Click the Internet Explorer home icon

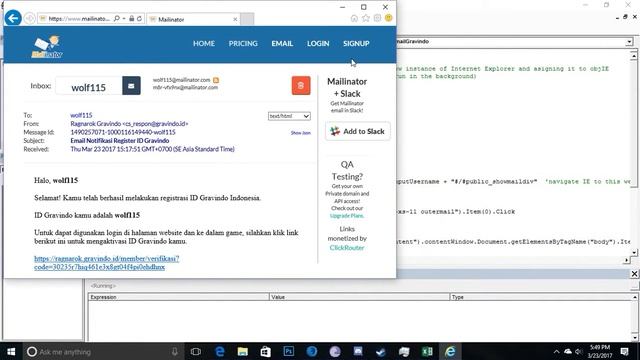(x=354, y=18)
